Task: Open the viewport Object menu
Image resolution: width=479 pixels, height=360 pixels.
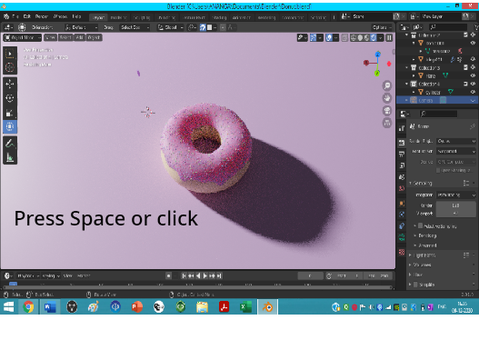Action: [x=94, y=38]
